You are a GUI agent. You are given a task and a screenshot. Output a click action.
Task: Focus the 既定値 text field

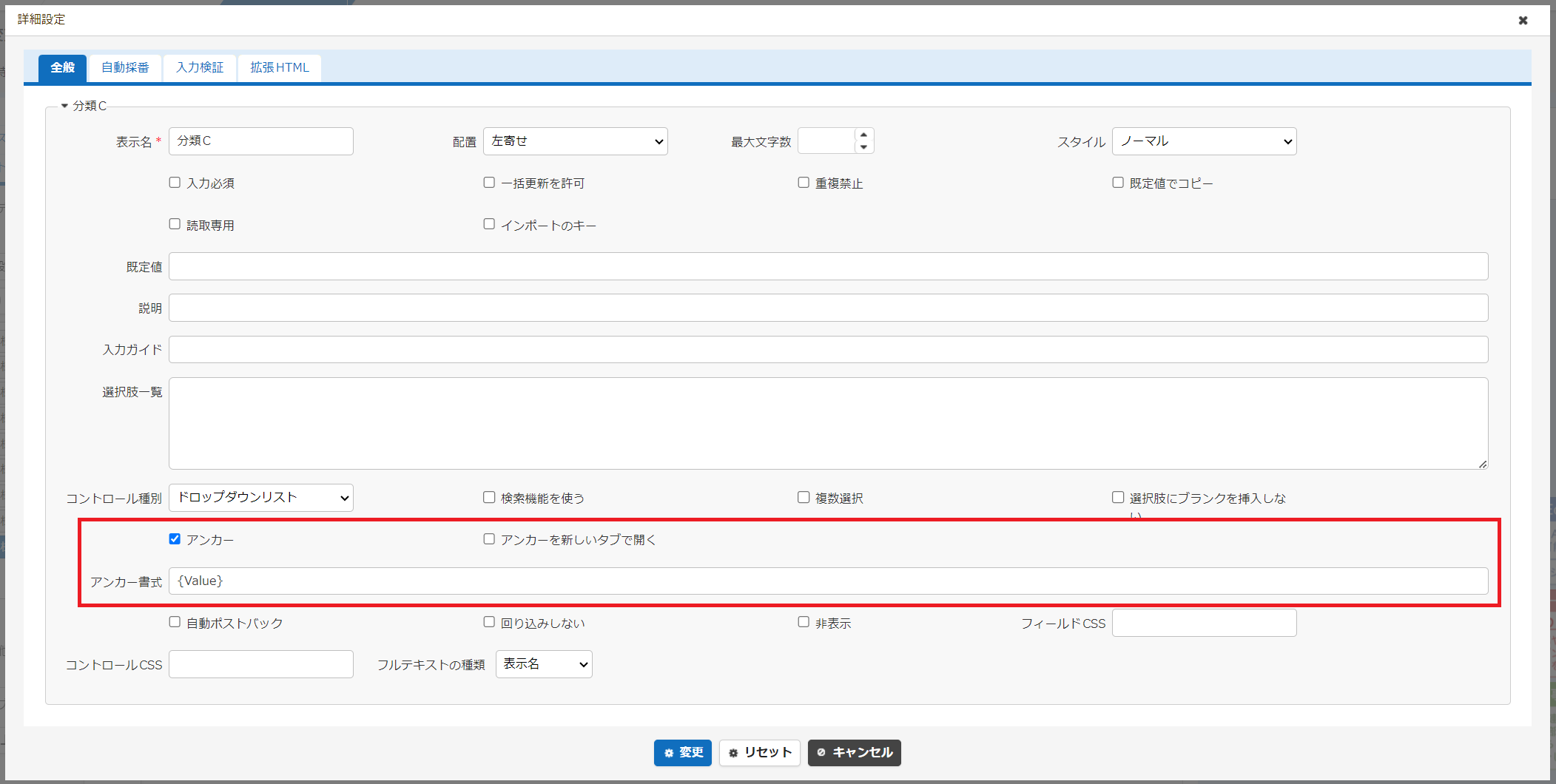(829, 266)
